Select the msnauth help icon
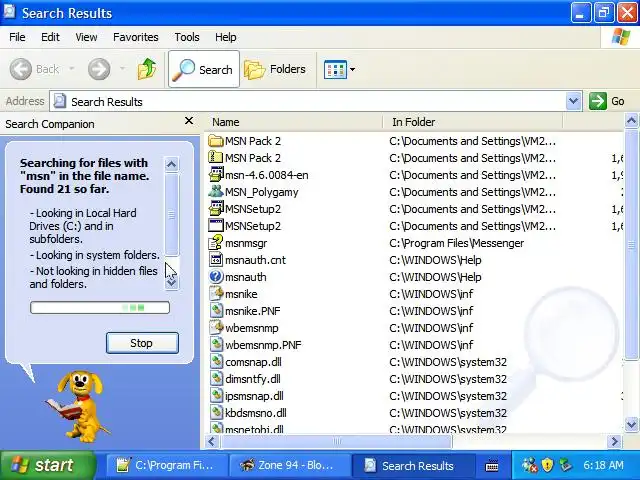Image resolution: width=640 pixels, height=480 pixels. (216, 277)
